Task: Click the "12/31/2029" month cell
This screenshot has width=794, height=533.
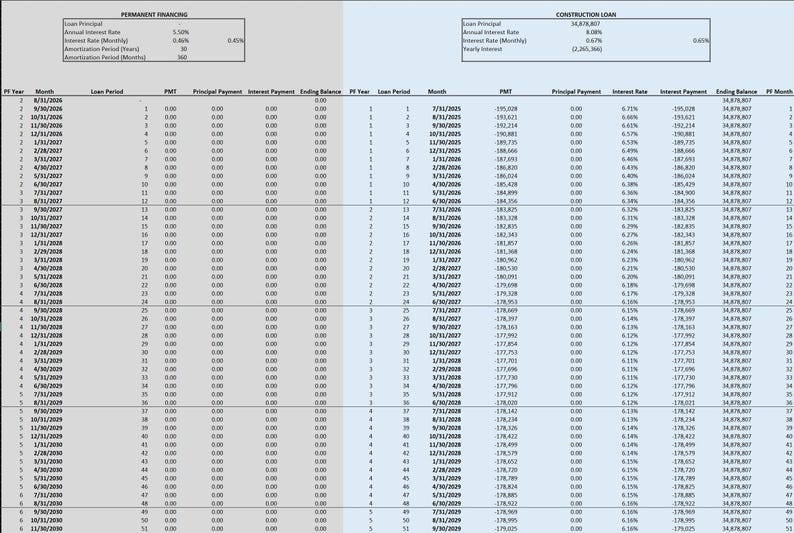Action: click(46, 436)
